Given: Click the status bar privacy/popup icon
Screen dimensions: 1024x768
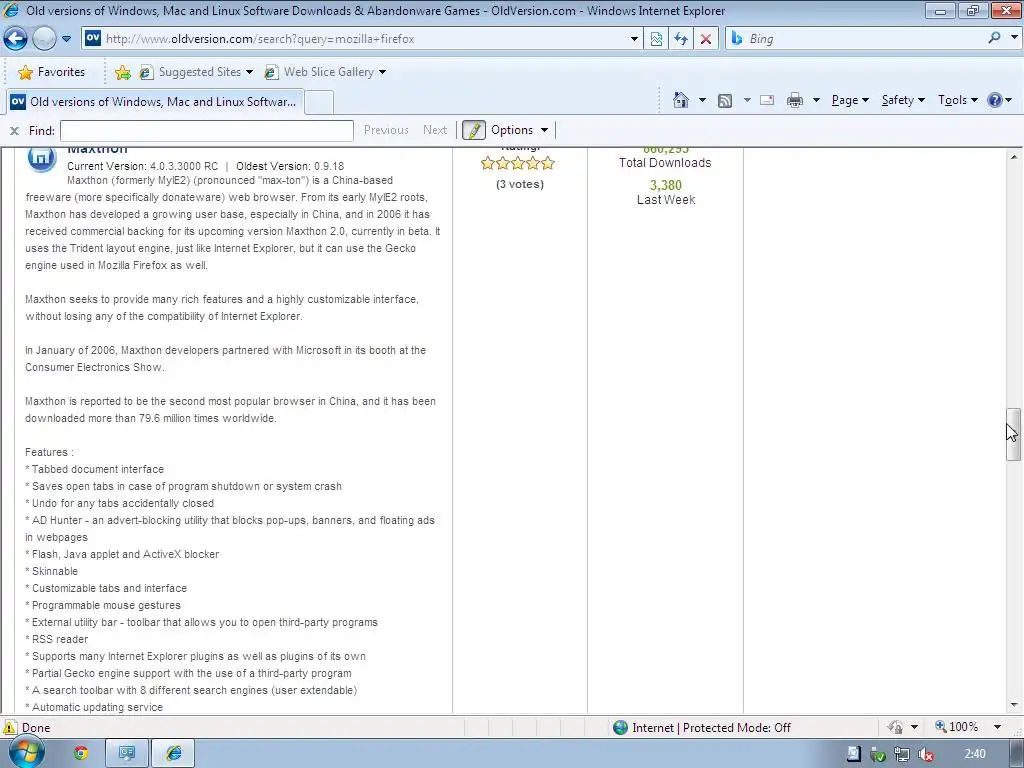Looking at the screenshot, I should [x=895, y=727].
